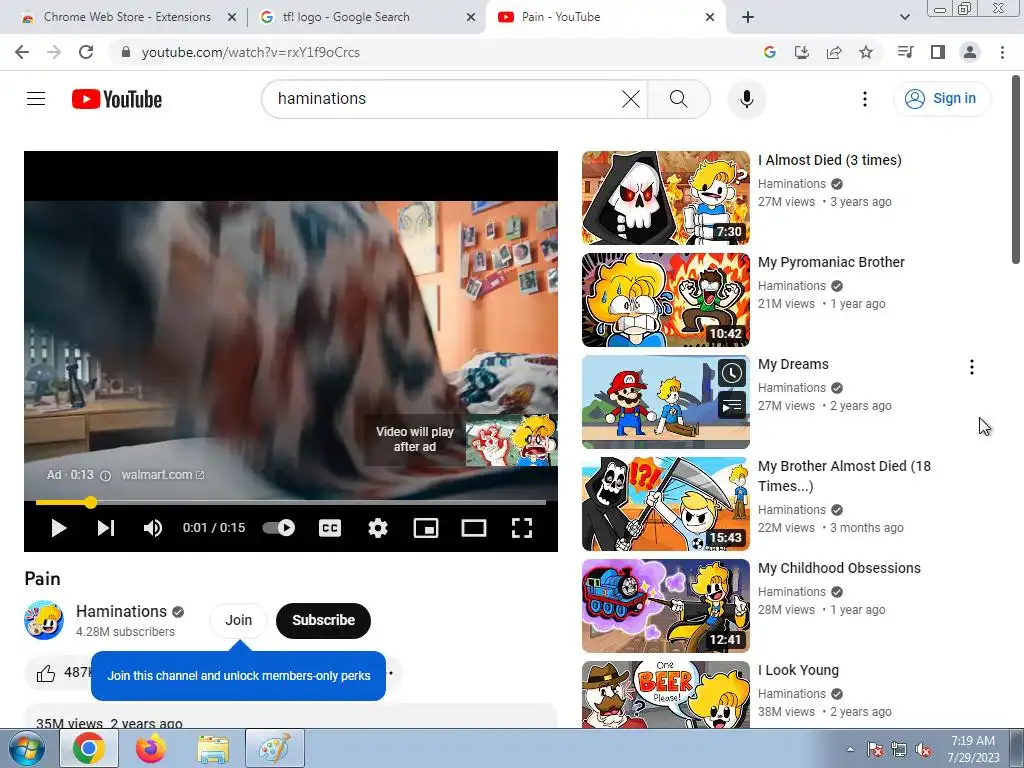1024x768 pixels.
Task: Close the Chrome Web Store tab
Action: click(x=232, y=18)
